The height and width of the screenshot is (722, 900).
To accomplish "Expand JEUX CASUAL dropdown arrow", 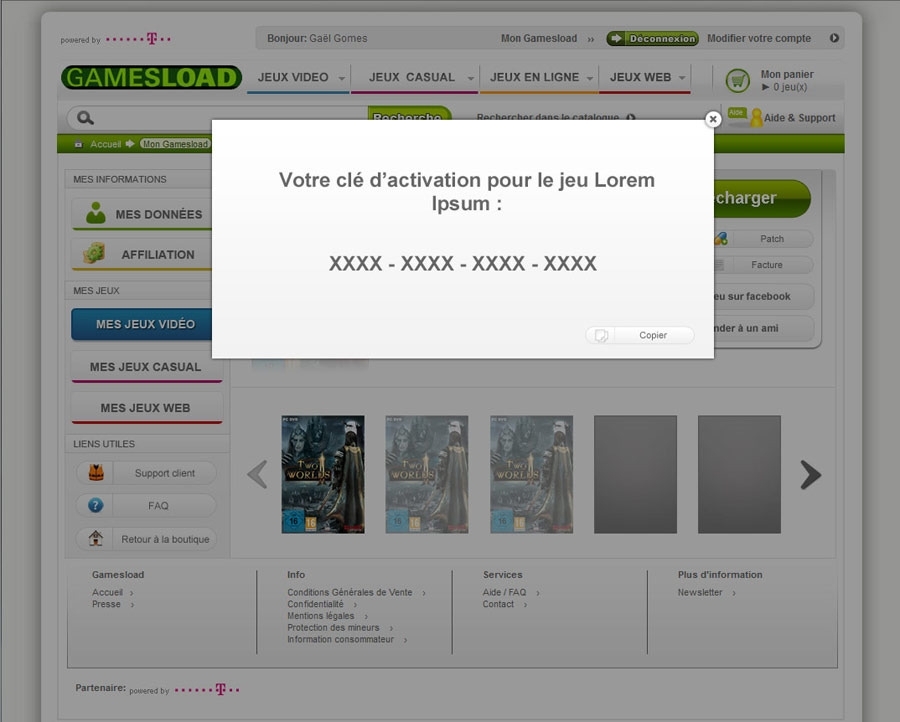I will 471,78.
